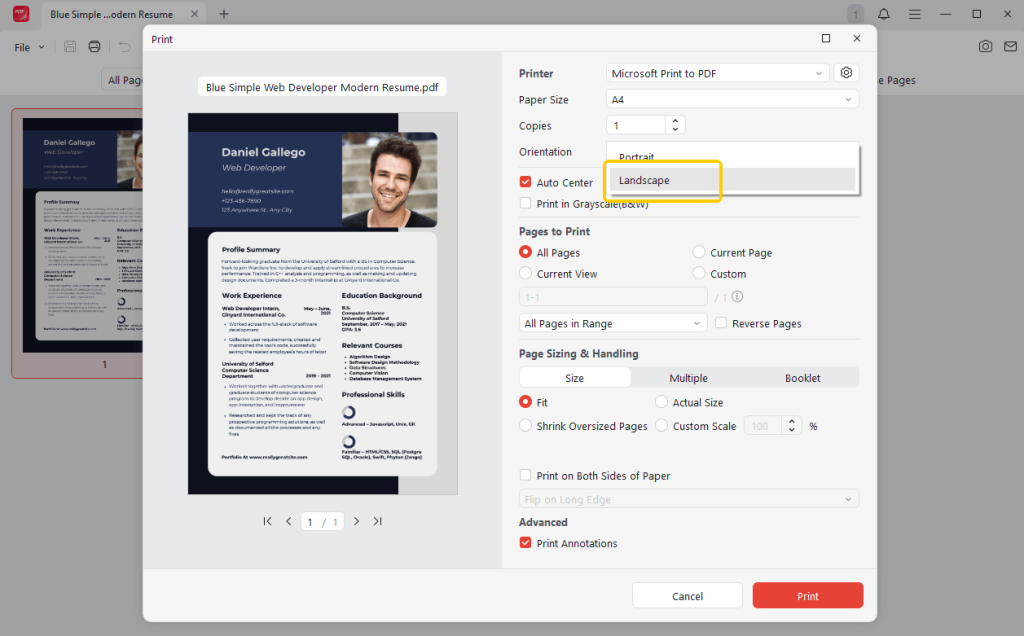This screenshot has height=636, width=1024.
Task: Cancel the print dialog
Action: pyautogui.click(x=687, y=596)
